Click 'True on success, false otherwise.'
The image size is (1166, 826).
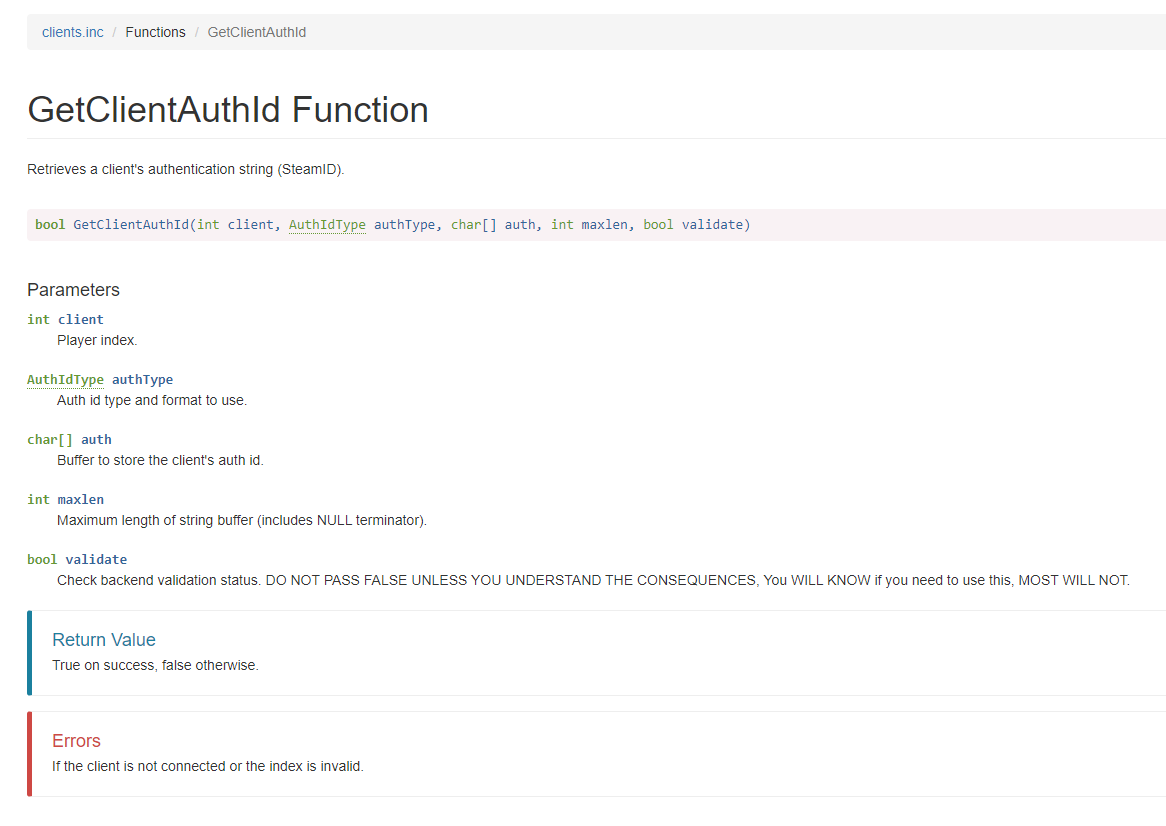click(155, 665)
